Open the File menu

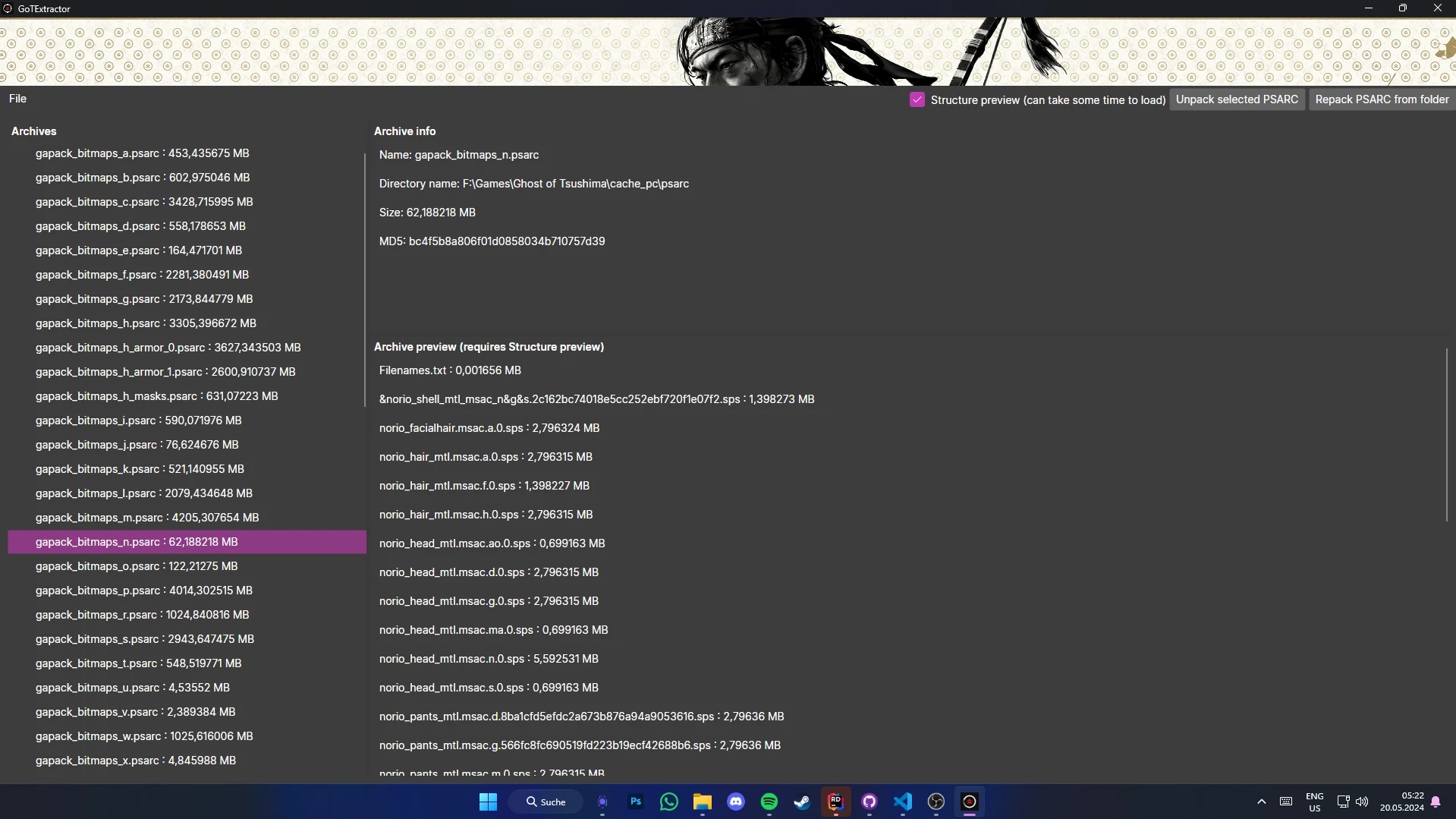click(17, 99)
